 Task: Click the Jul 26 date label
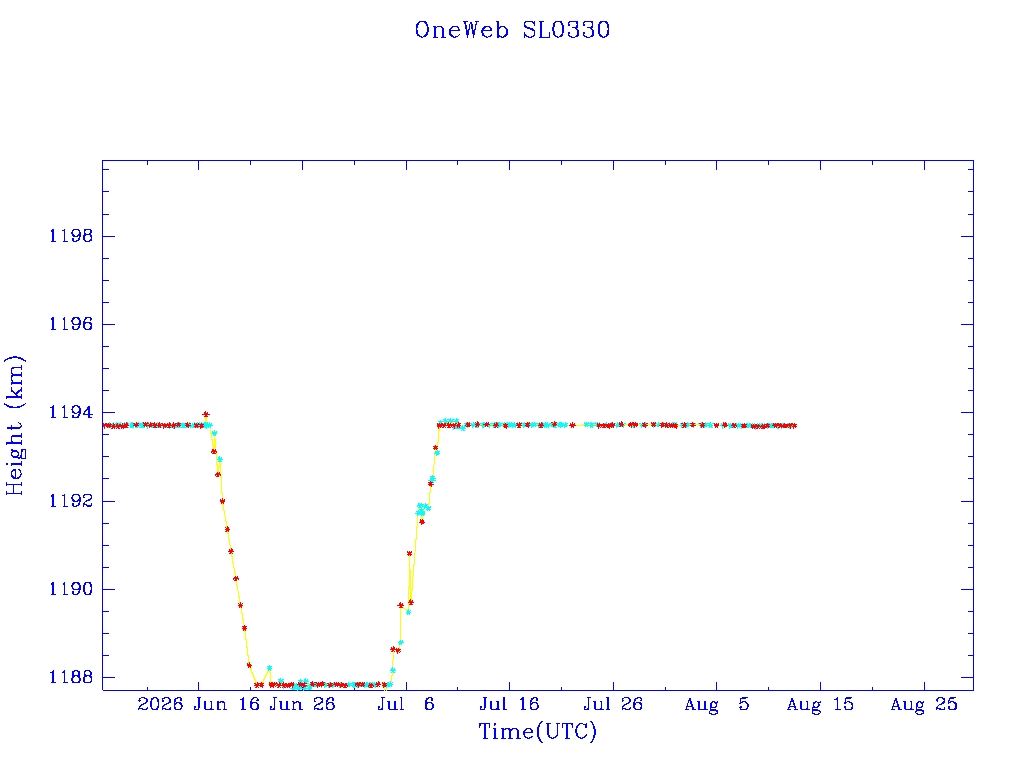tap(613, 704)
